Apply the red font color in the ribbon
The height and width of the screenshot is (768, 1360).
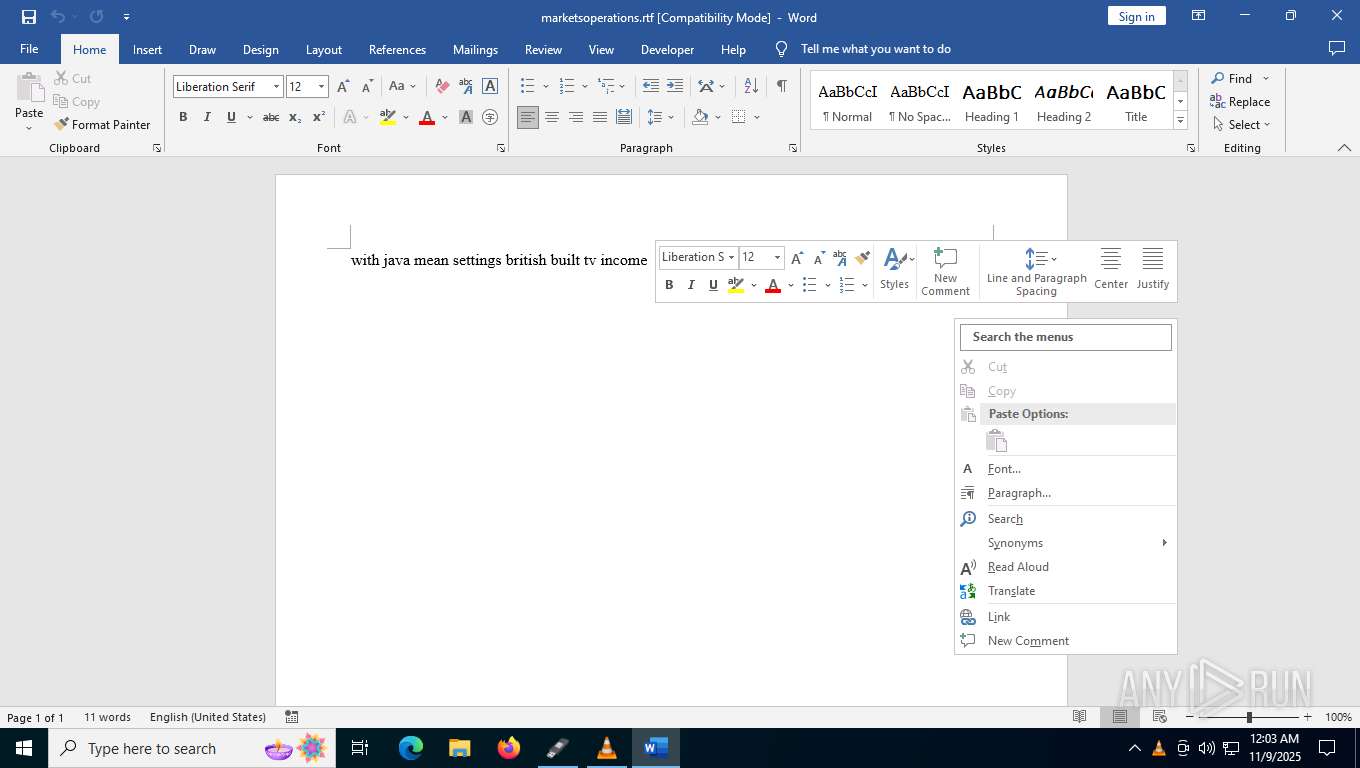coord(427,117)
